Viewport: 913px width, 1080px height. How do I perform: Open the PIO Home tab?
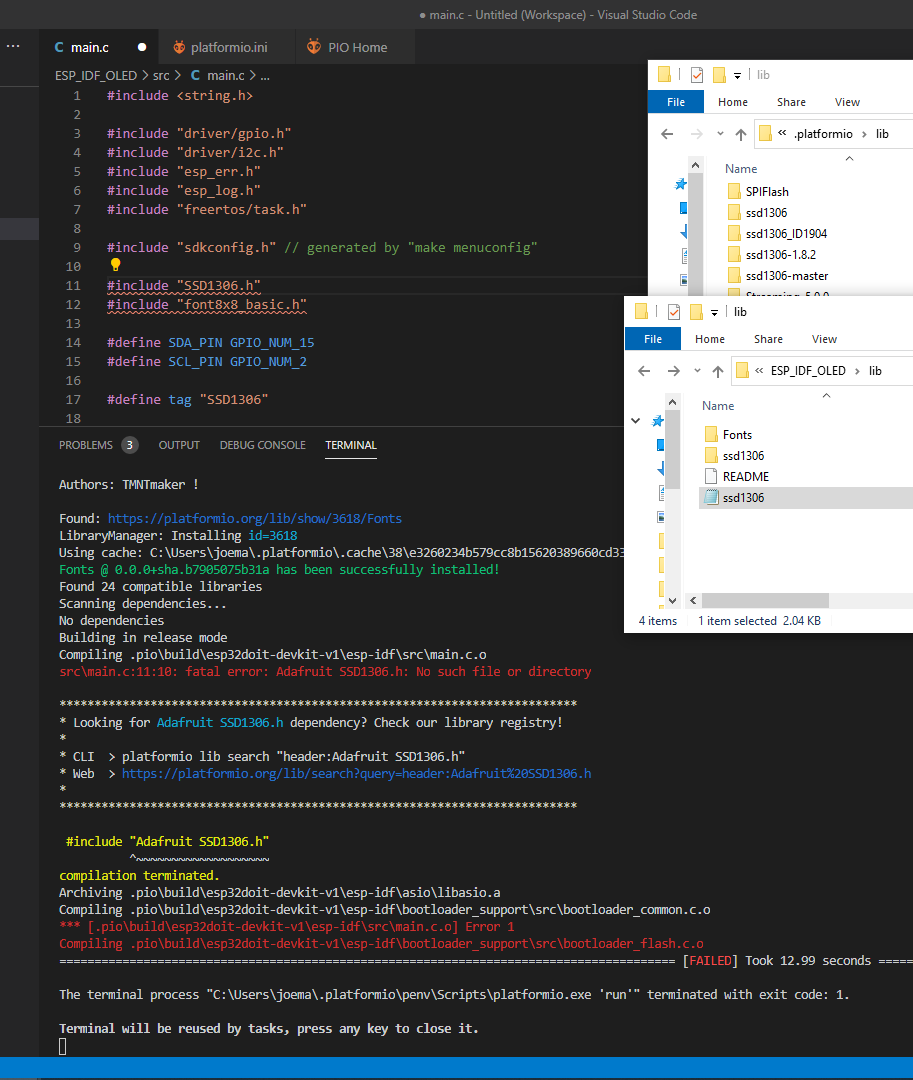[x=357, y=48]
